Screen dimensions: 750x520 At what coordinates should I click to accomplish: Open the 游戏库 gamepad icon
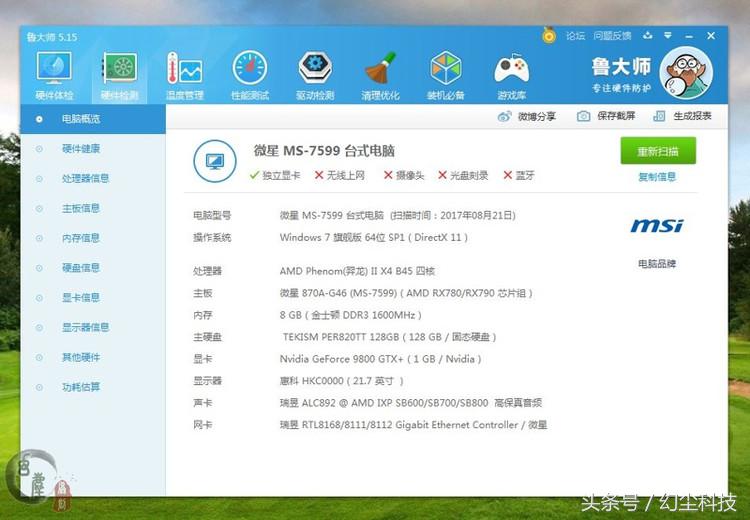[x=511, y=76]
